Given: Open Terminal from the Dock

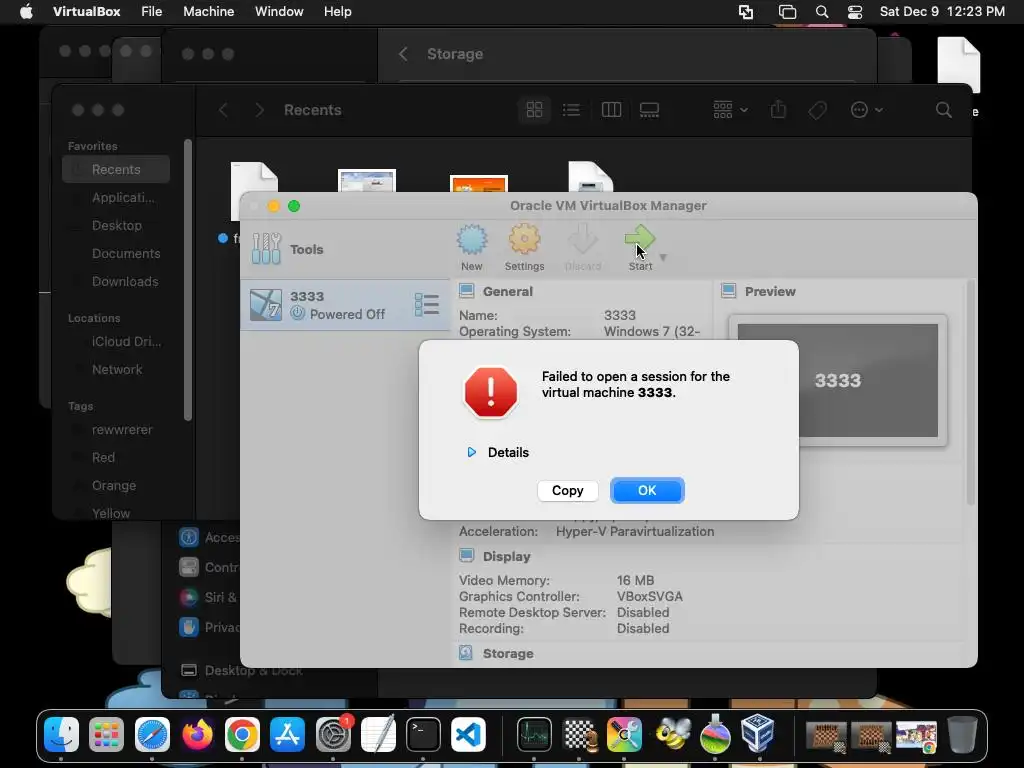Looking at the screenshot, I should 423,734.
